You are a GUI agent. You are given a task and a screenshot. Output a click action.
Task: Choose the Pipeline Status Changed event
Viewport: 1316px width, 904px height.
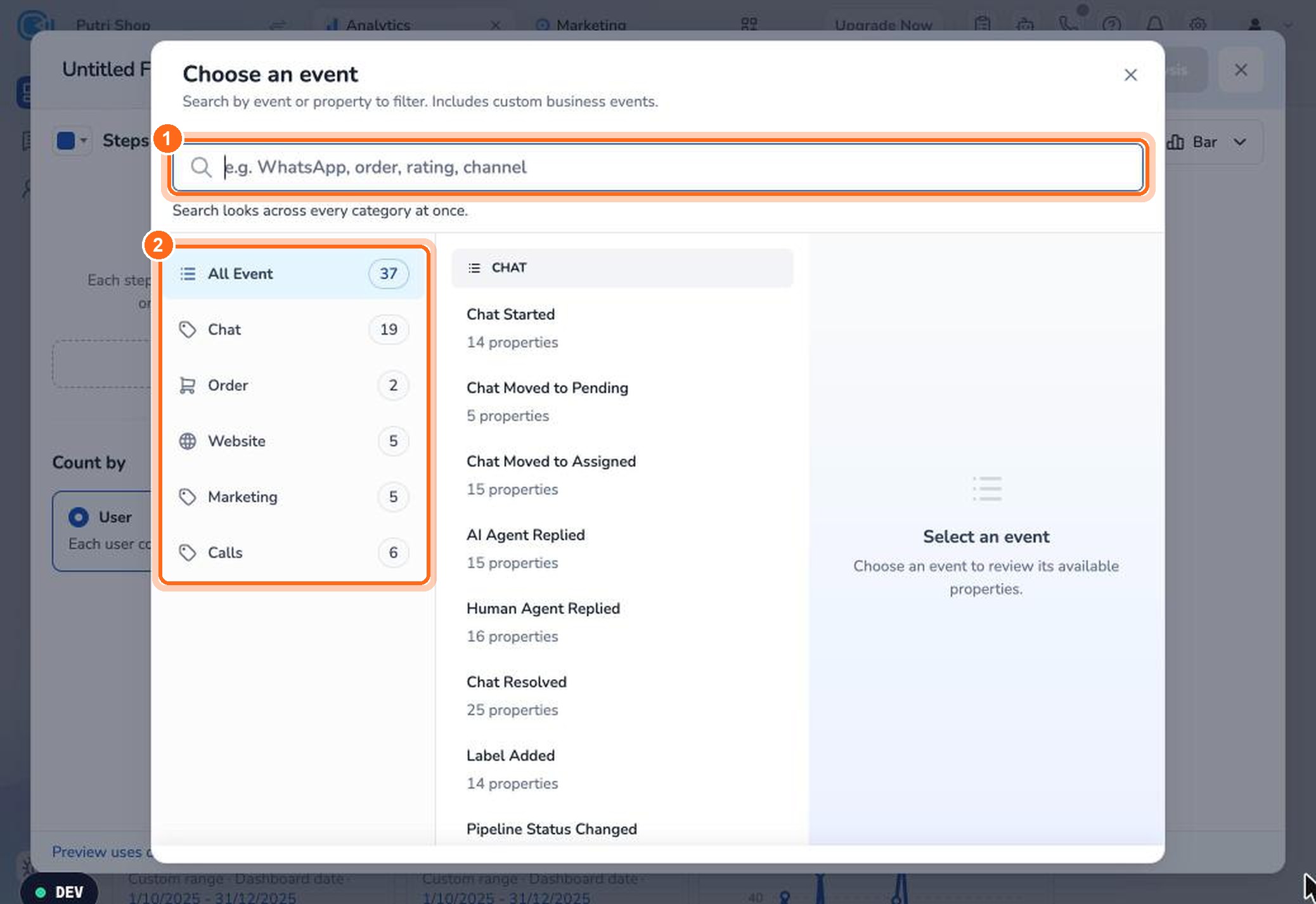click(x=622, y=829)
